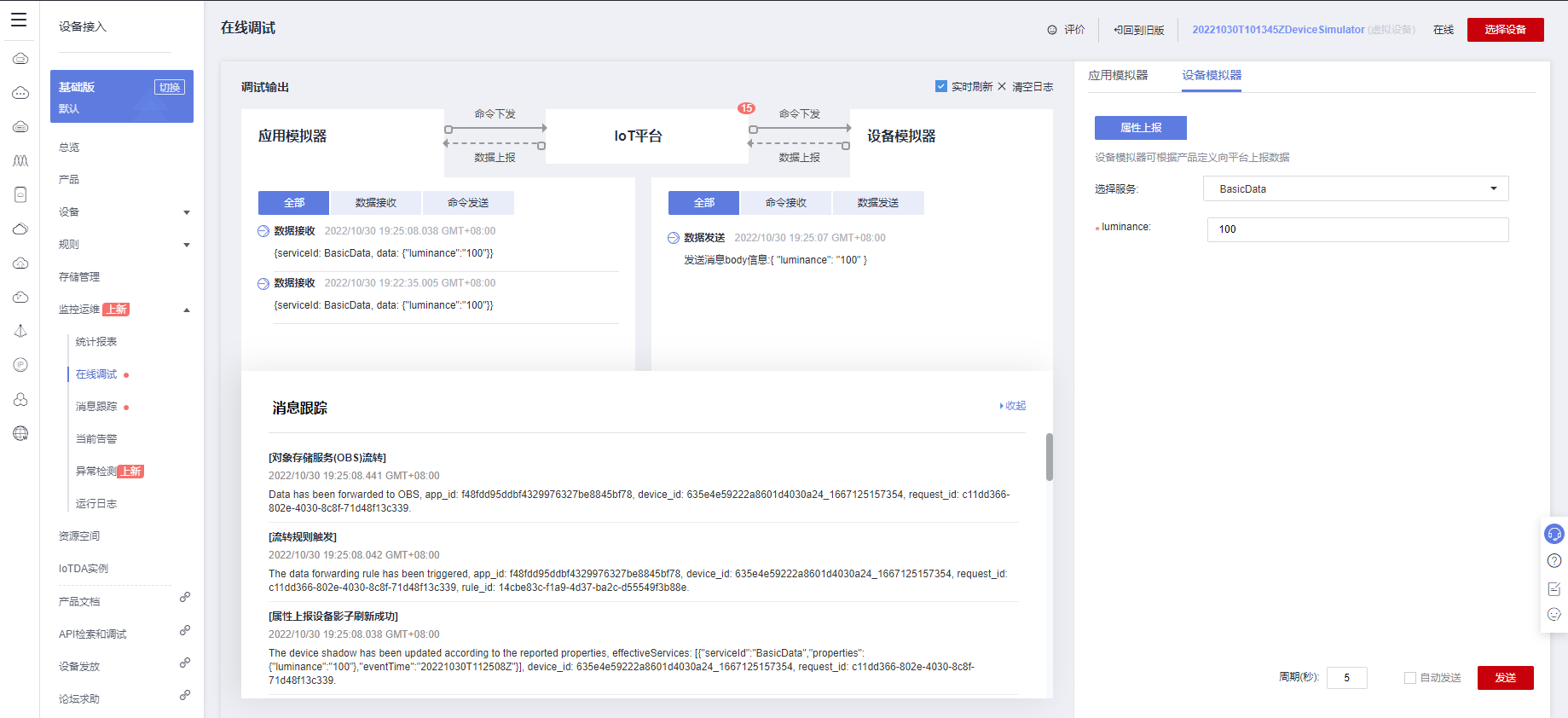Open external link icon next to API检索和调试
1568x718 pixels.
[x=184, y=630]
